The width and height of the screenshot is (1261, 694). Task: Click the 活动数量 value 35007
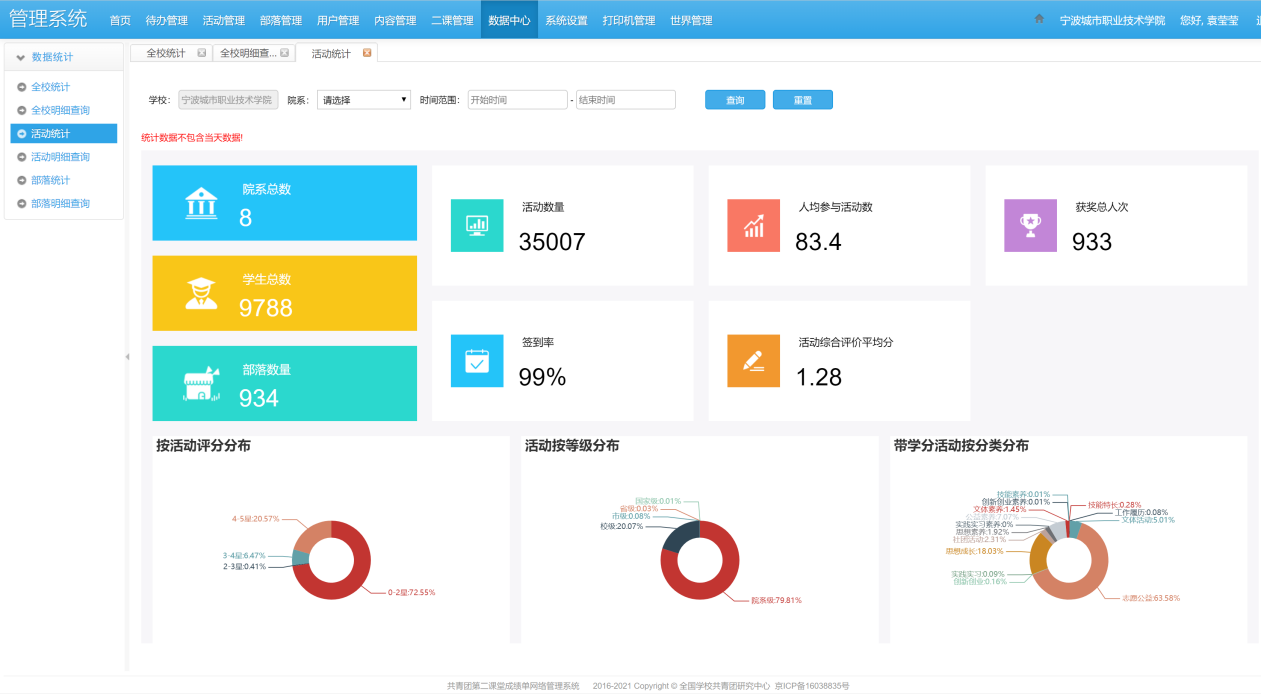tap(552, 242)
